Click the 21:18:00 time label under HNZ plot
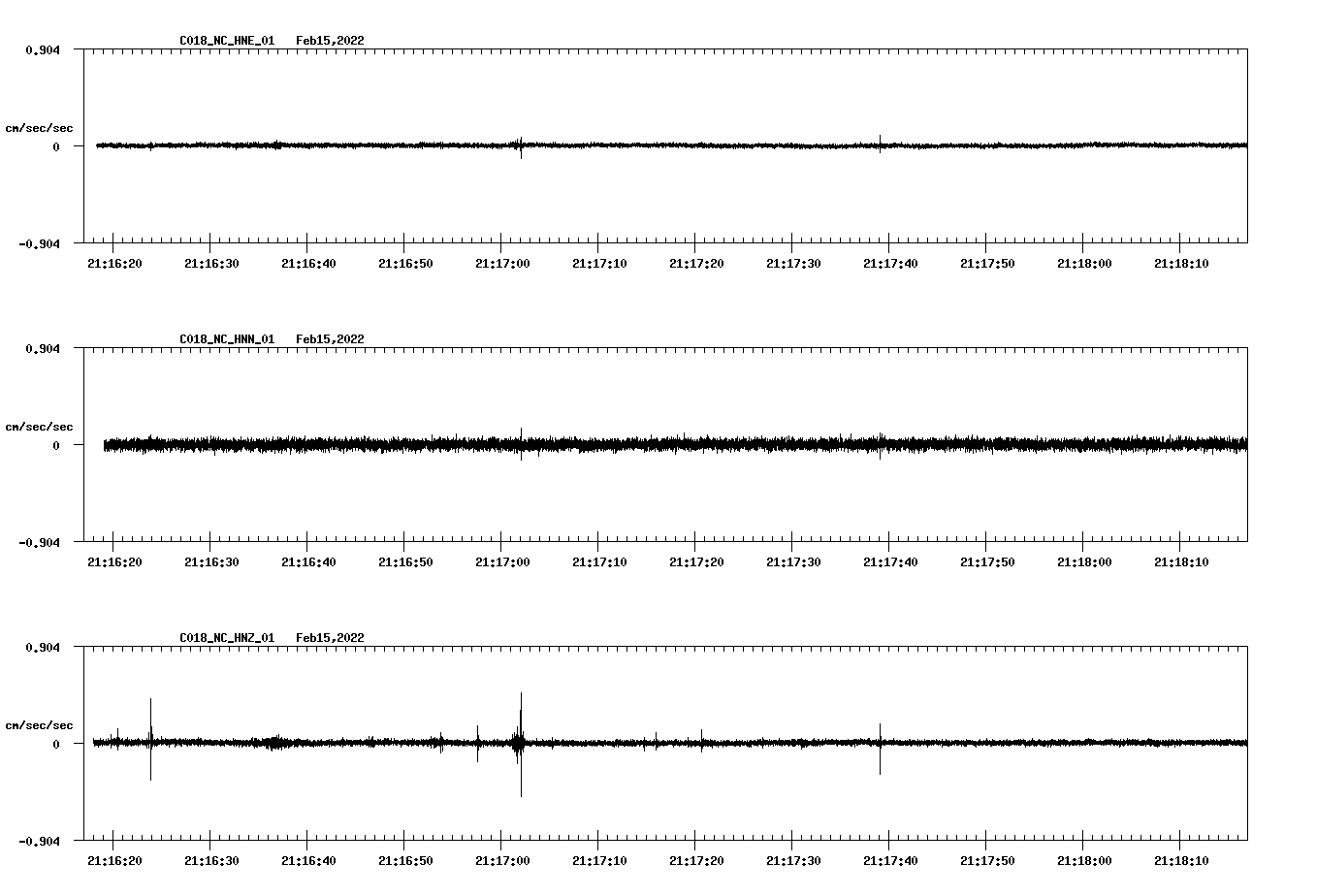The image size is (1317, 896). pos(1084,861)
